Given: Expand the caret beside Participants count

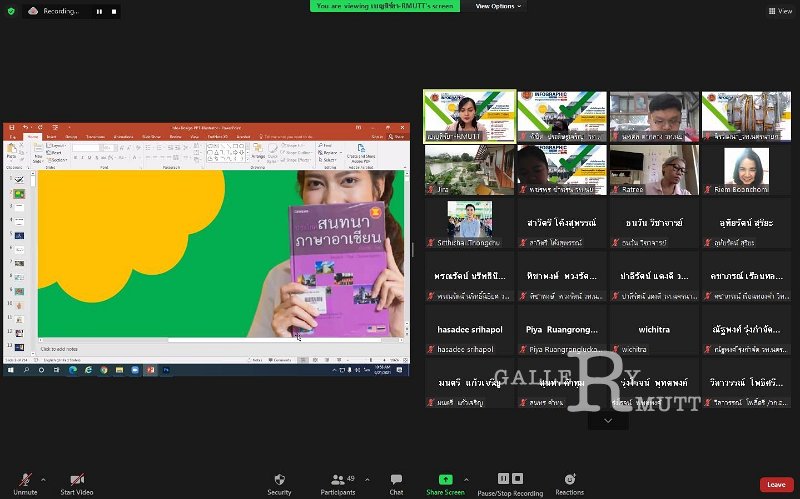Looking at the screenshot, I should 367,480.
